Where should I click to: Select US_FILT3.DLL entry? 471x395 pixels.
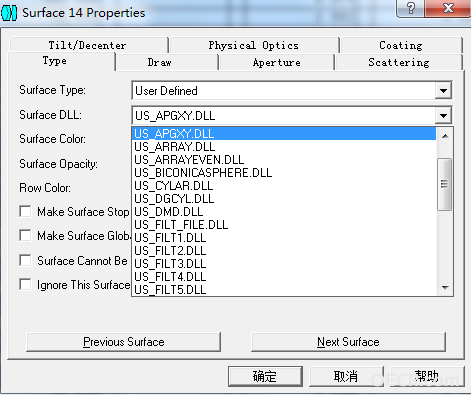(x=284, y=264)
